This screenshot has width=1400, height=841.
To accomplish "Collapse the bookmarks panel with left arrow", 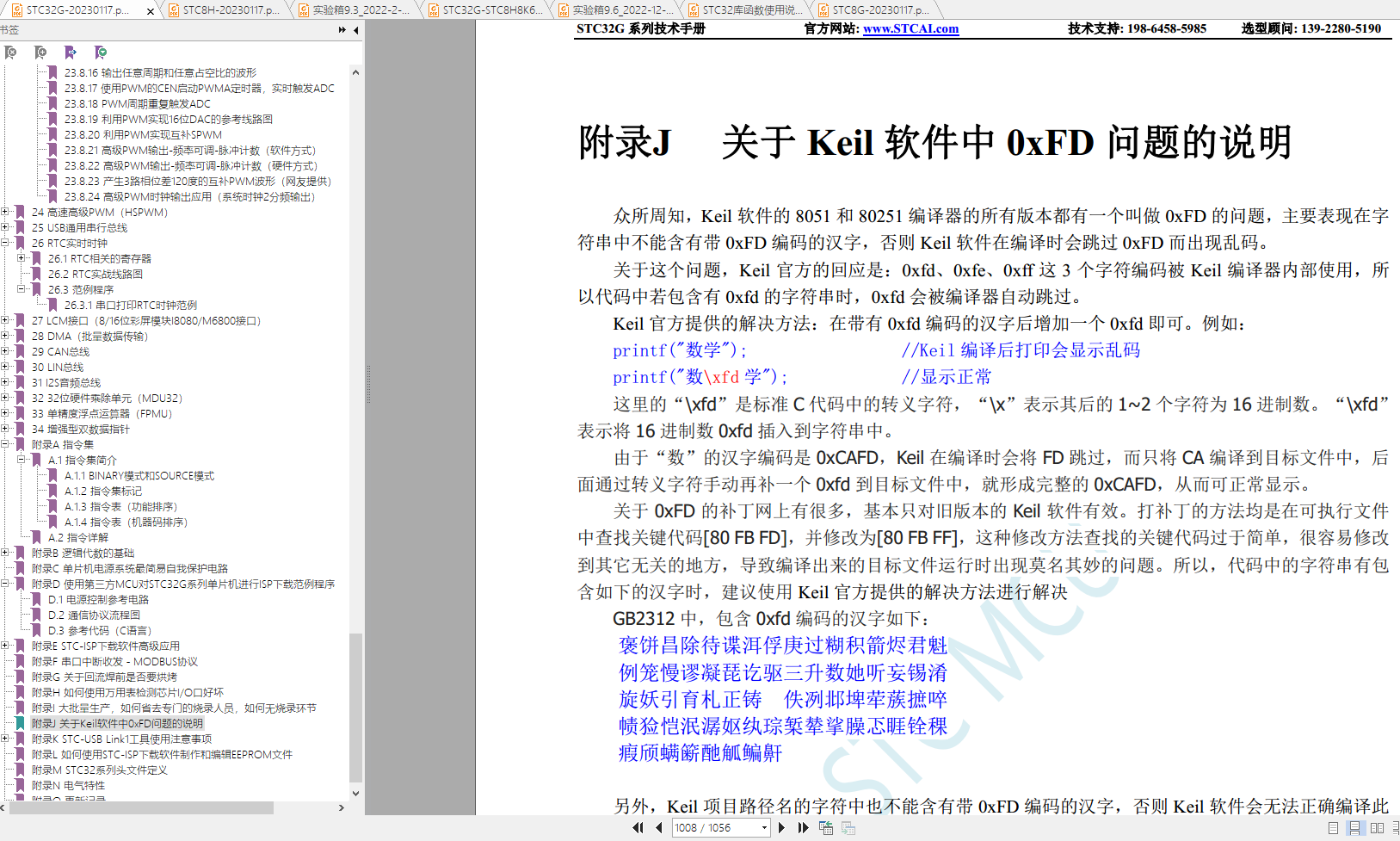I will [356, 29].
